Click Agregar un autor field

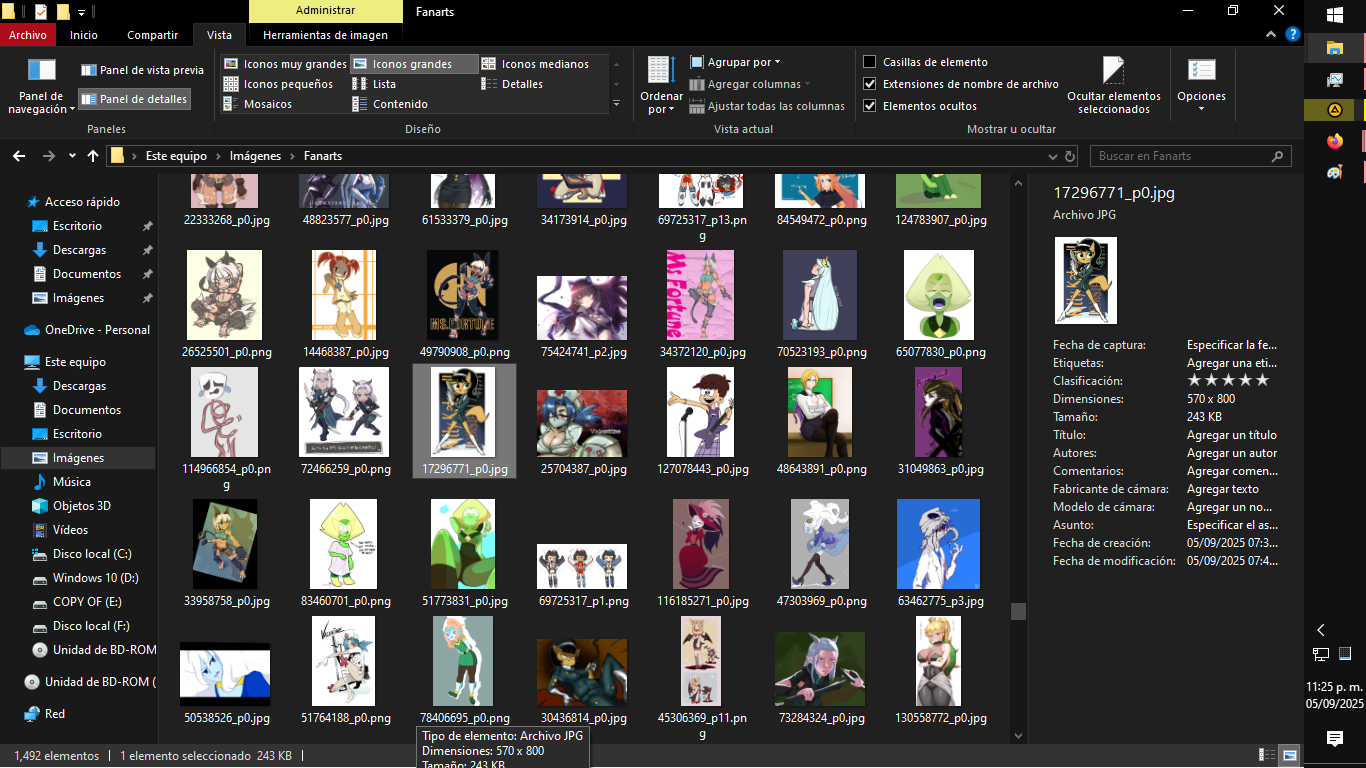(1231, 453)
